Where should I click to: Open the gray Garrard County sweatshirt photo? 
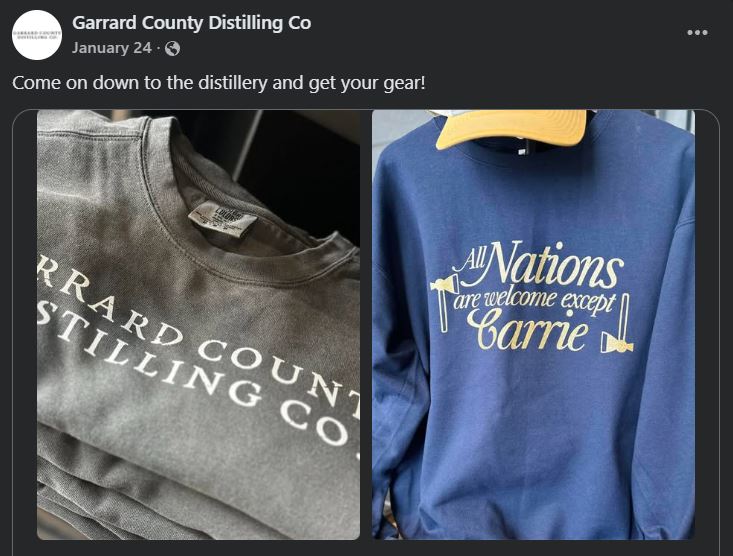click(198, 325)
